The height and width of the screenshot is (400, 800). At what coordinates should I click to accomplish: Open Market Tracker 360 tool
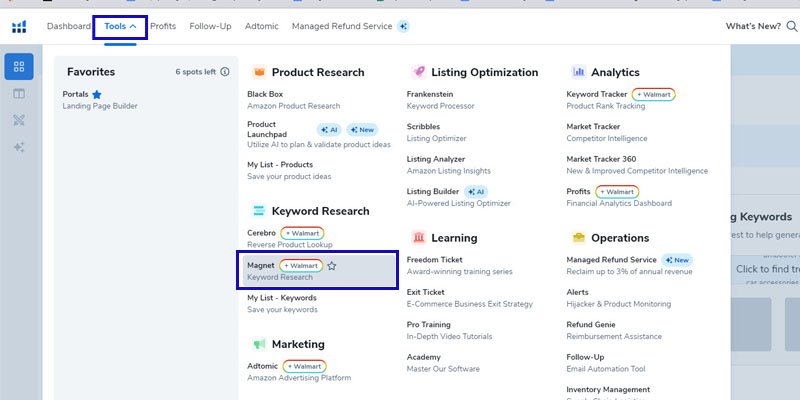tap(637, 165)
